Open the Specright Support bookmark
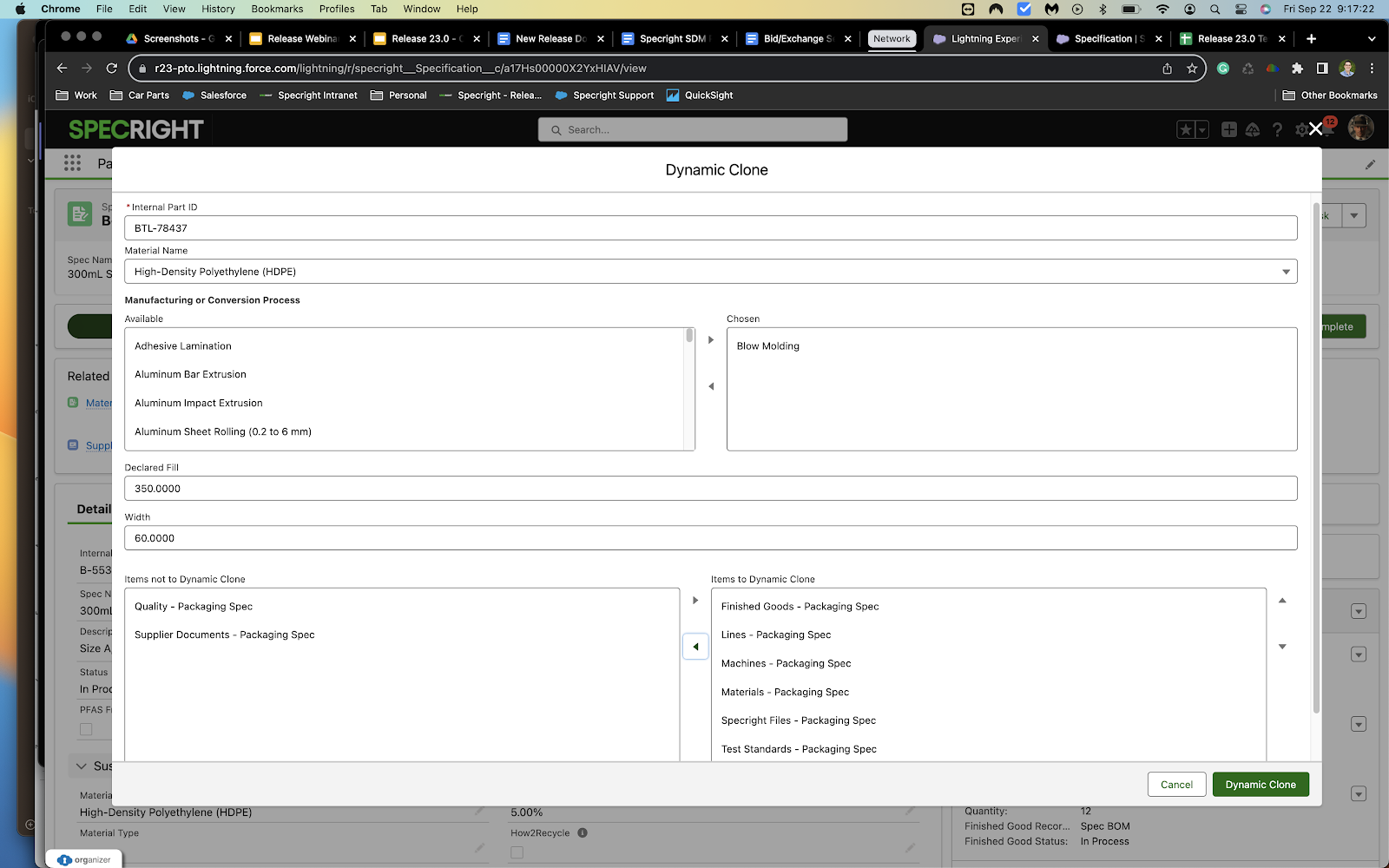The height and width of the screenshot is (868, 1389). pyautogui.click(x=604, y=95)
